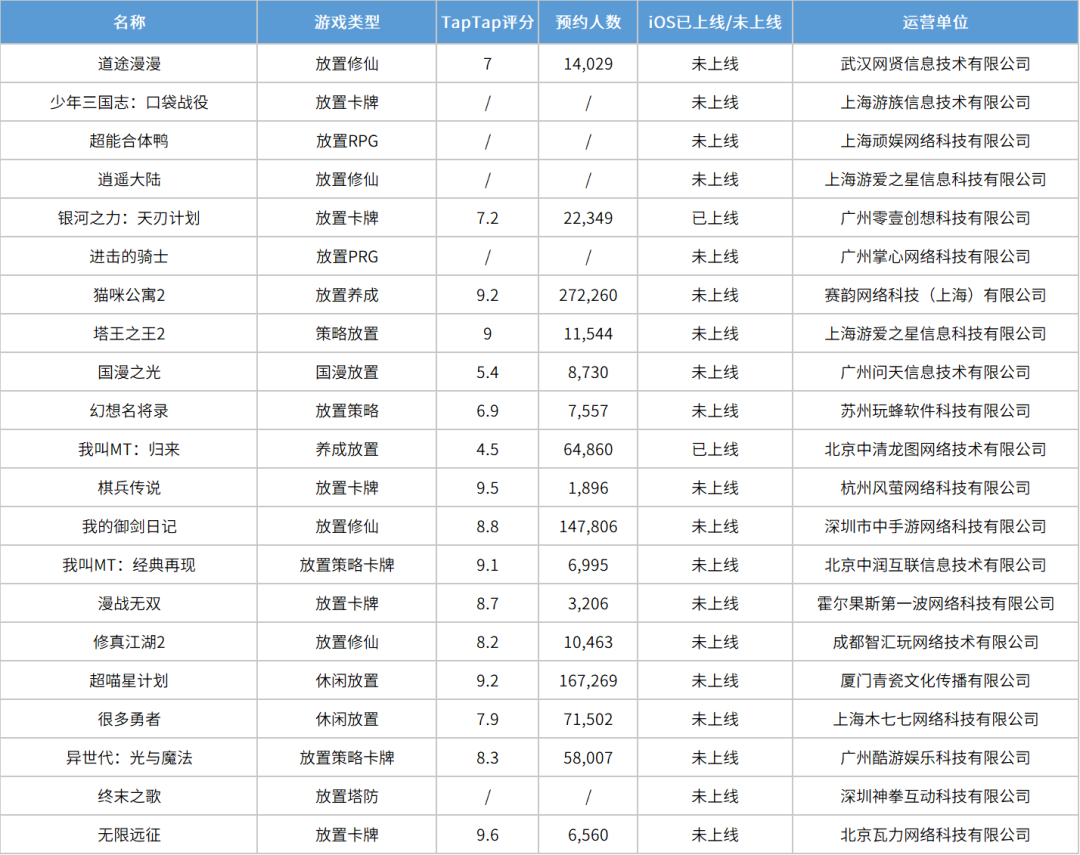Click the 放置塔防 type cell

tap(346, 796)
